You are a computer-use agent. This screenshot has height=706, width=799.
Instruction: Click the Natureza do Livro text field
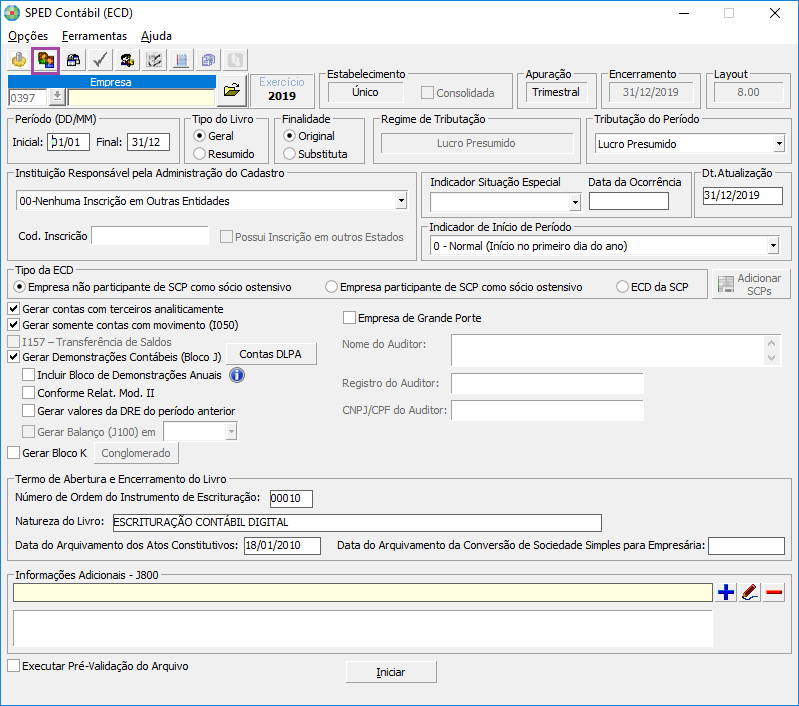pyautogui.click(x=357, y=522)
